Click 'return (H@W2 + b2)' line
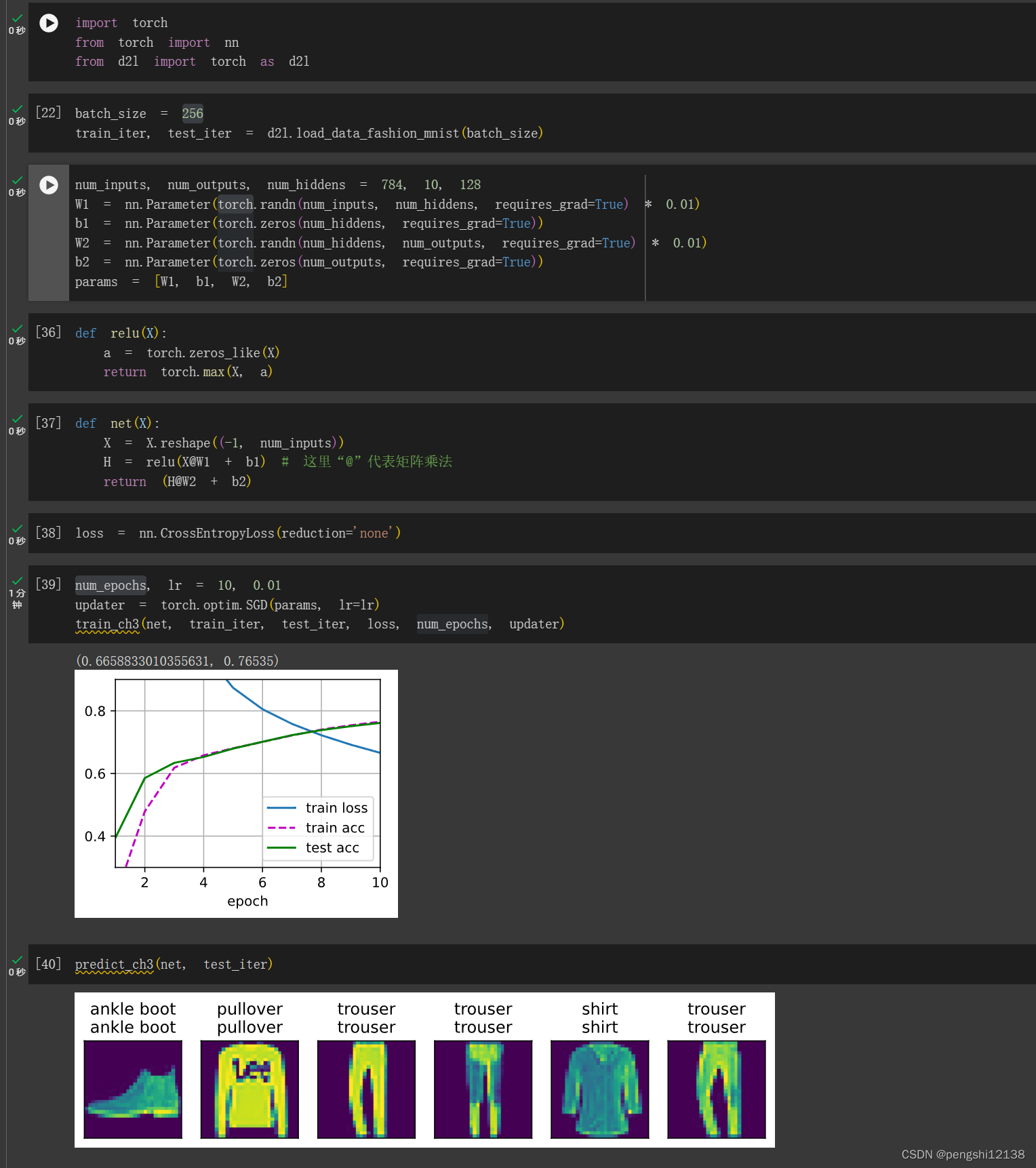This screenshot has height=1168, width=1036. [x=177, y=481]
